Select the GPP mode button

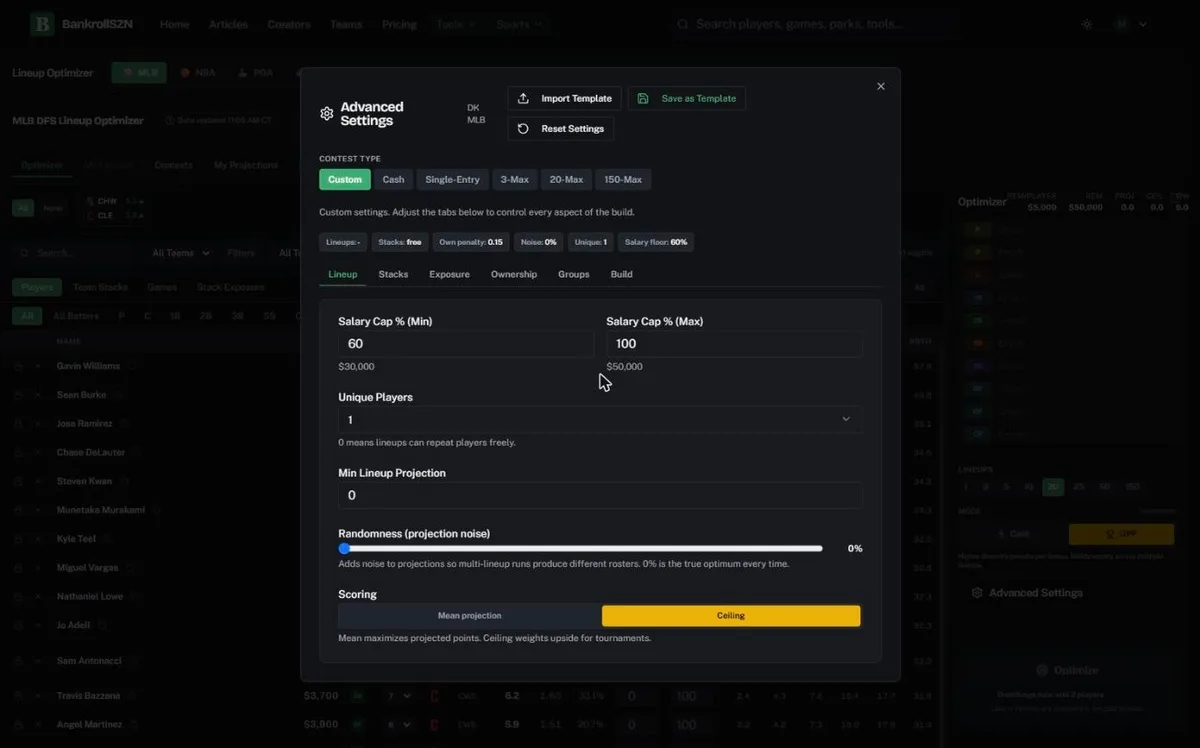coord(1121,534)
